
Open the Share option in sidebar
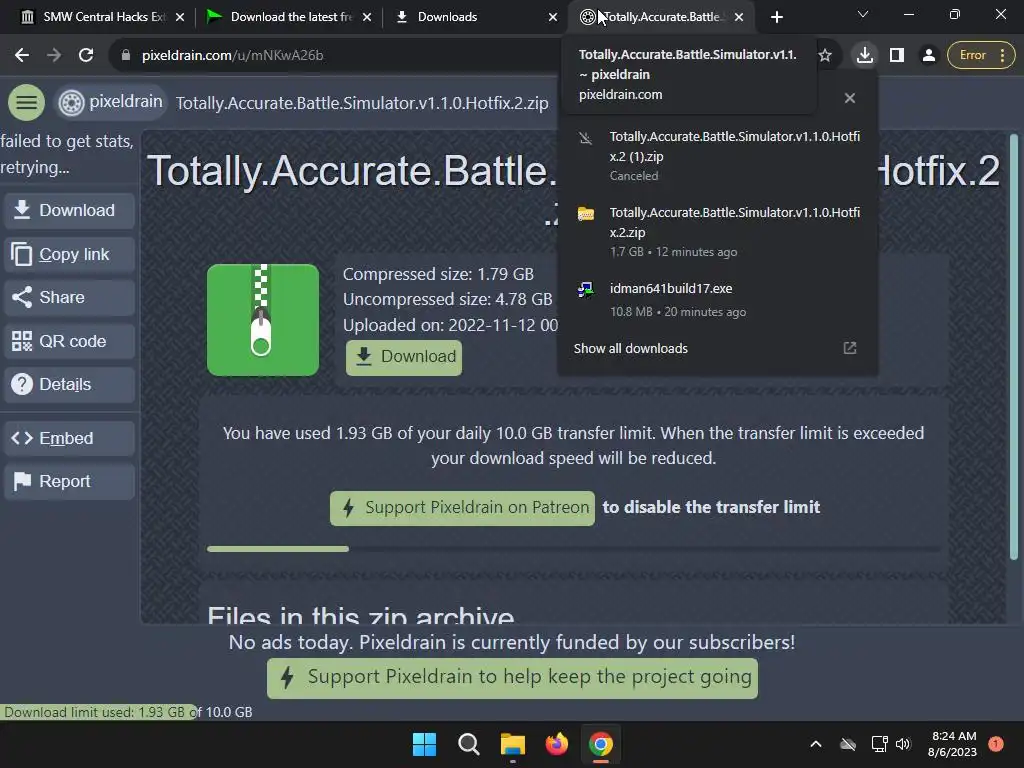click(69, 297)
